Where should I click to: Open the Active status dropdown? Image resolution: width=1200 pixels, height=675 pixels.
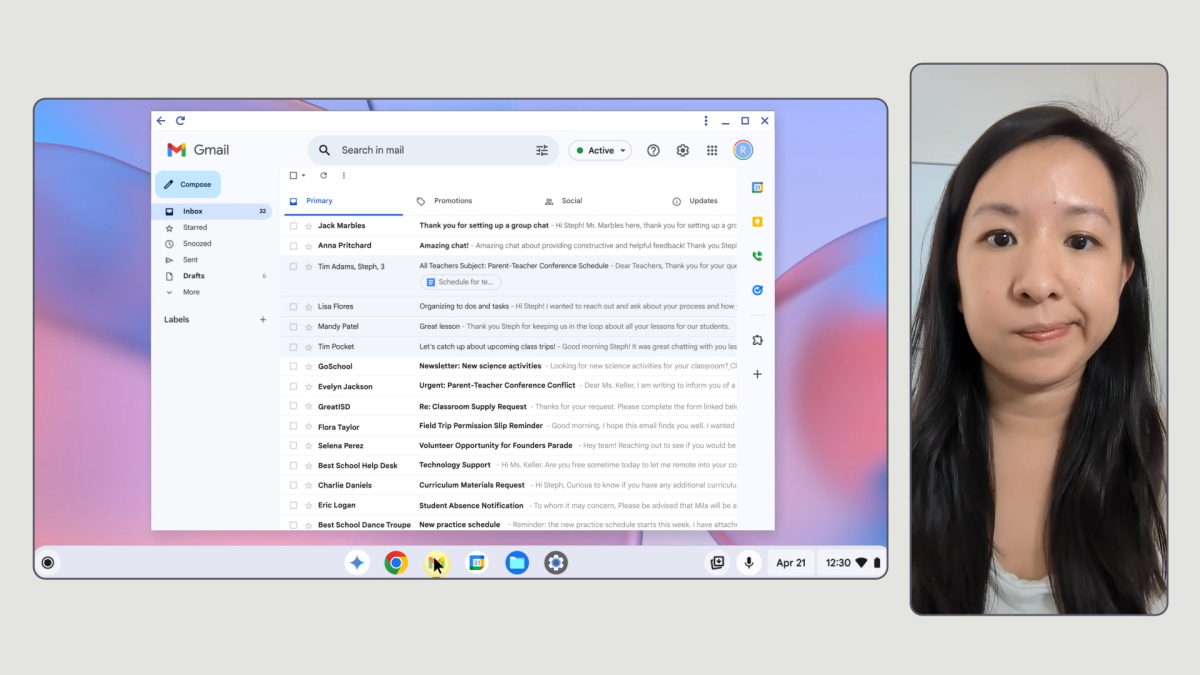click(x=601, y=151)
